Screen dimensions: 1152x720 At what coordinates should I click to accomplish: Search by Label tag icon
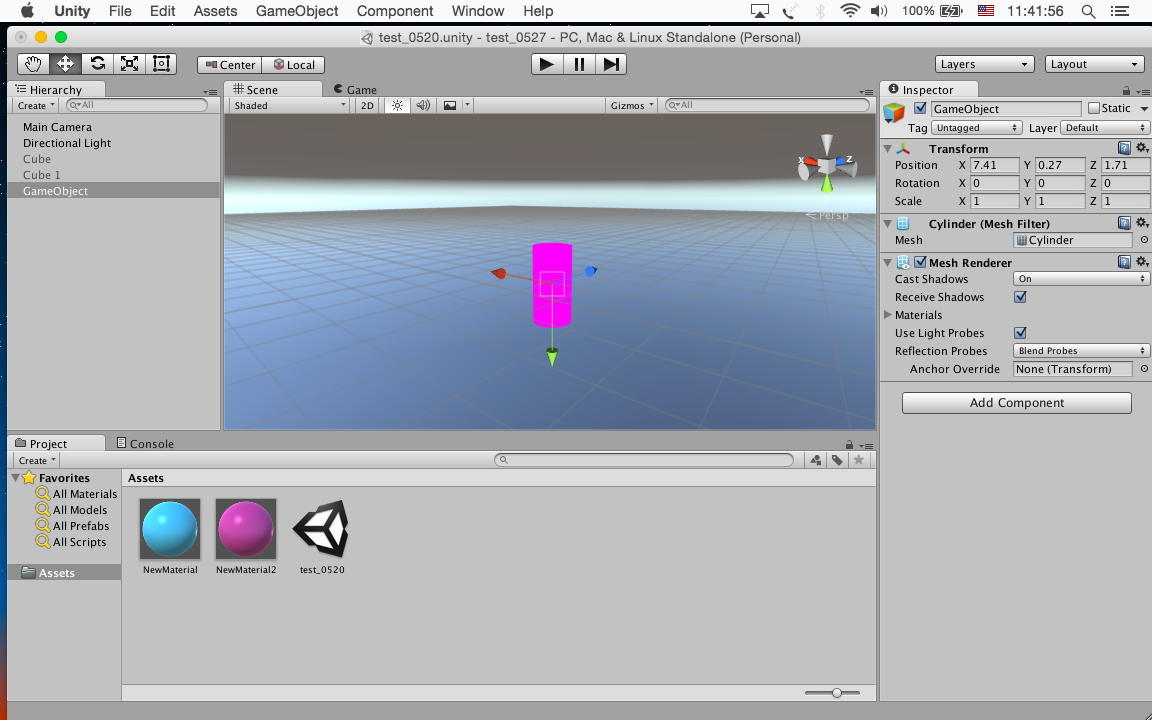[837, 460]
